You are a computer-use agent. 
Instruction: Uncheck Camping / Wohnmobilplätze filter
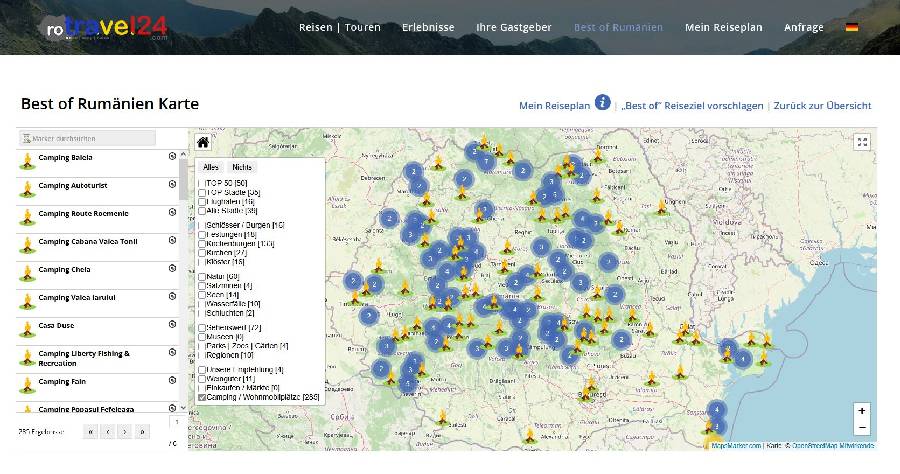pyautogui.click(x=202, y=397)
